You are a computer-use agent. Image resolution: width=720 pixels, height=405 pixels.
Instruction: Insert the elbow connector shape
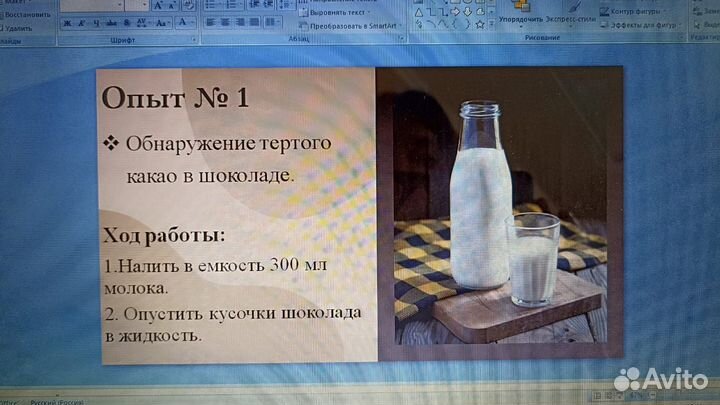click(x=431, y=13)
